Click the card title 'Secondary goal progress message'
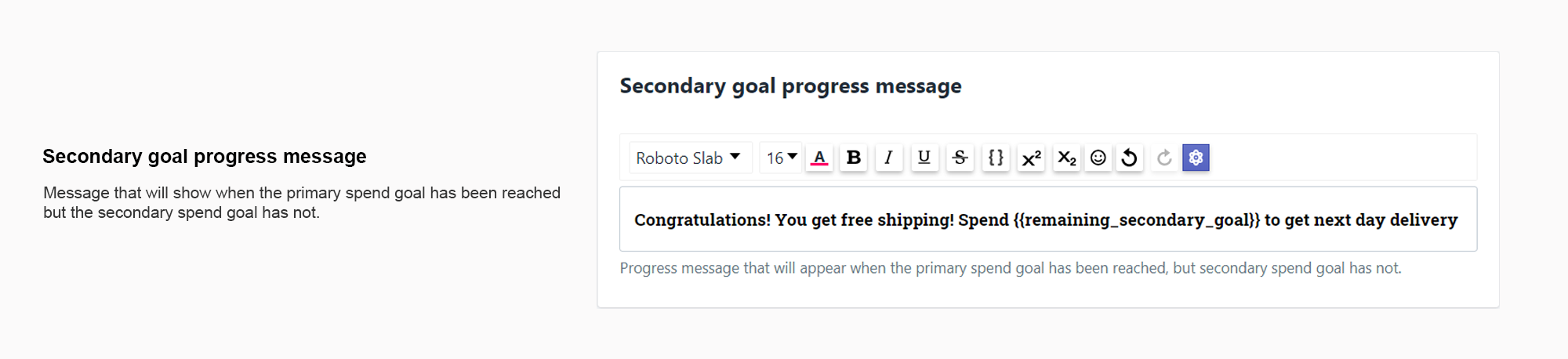 790,86
